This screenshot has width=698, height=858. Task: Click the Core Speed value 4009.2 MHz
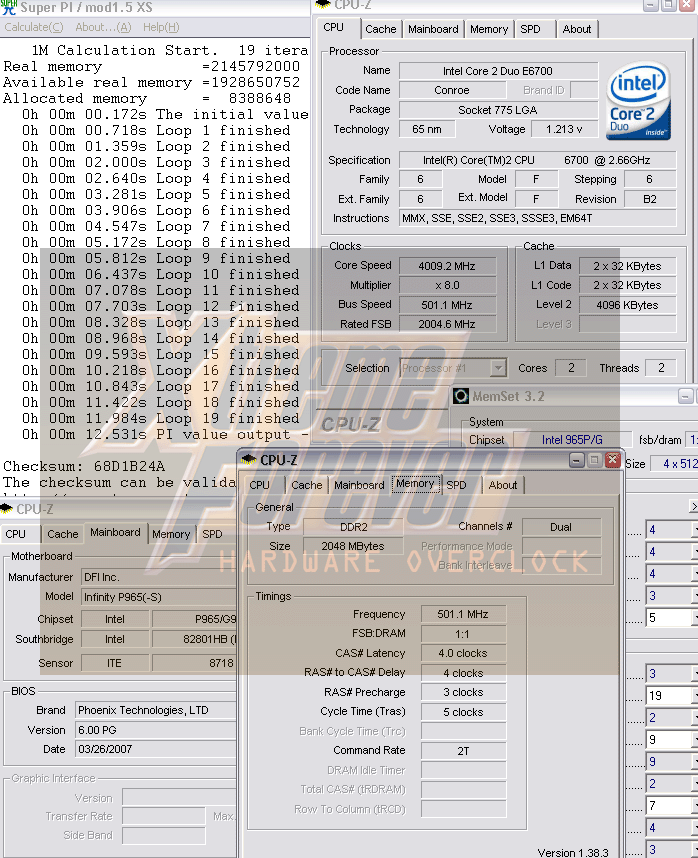447,266
